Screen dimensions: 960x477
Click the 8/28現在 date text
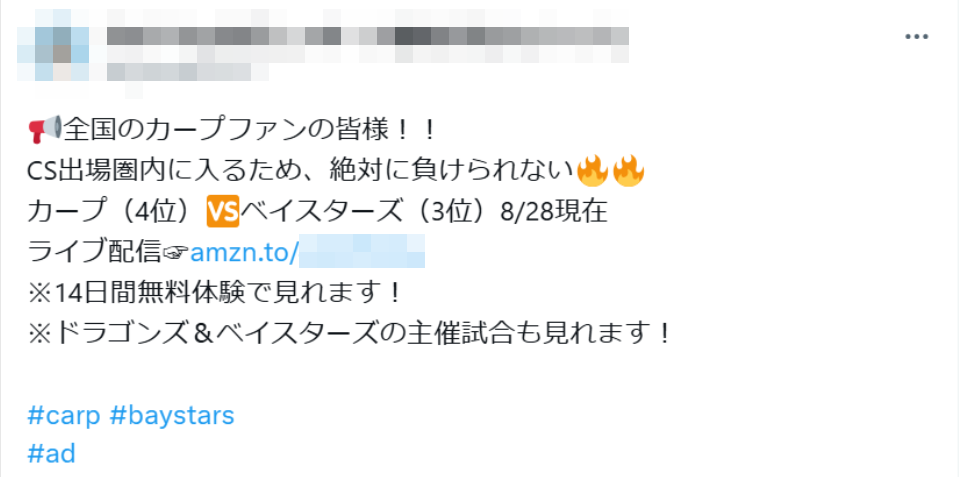[554, 211]
